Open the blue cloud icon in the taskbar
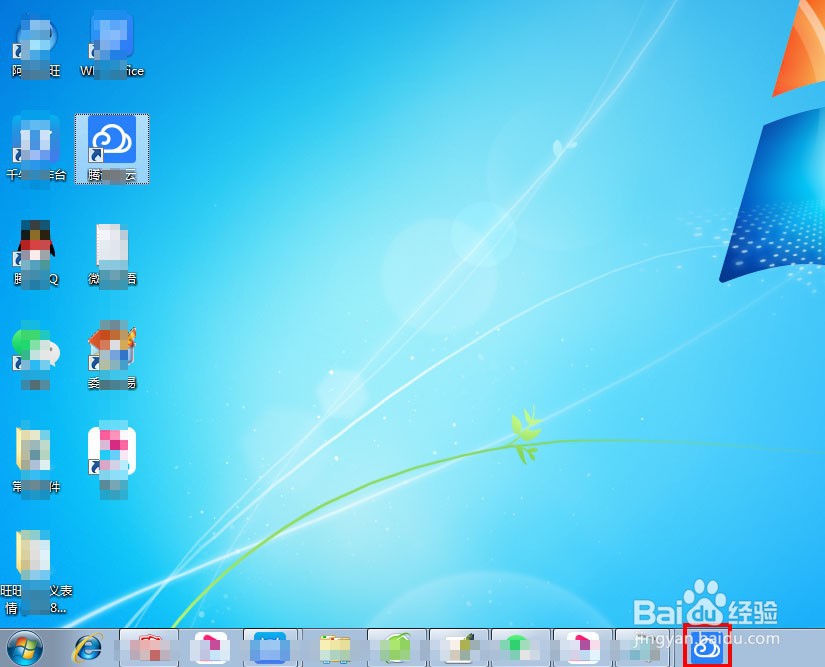The image size is (825, 667). coord(707,646)
